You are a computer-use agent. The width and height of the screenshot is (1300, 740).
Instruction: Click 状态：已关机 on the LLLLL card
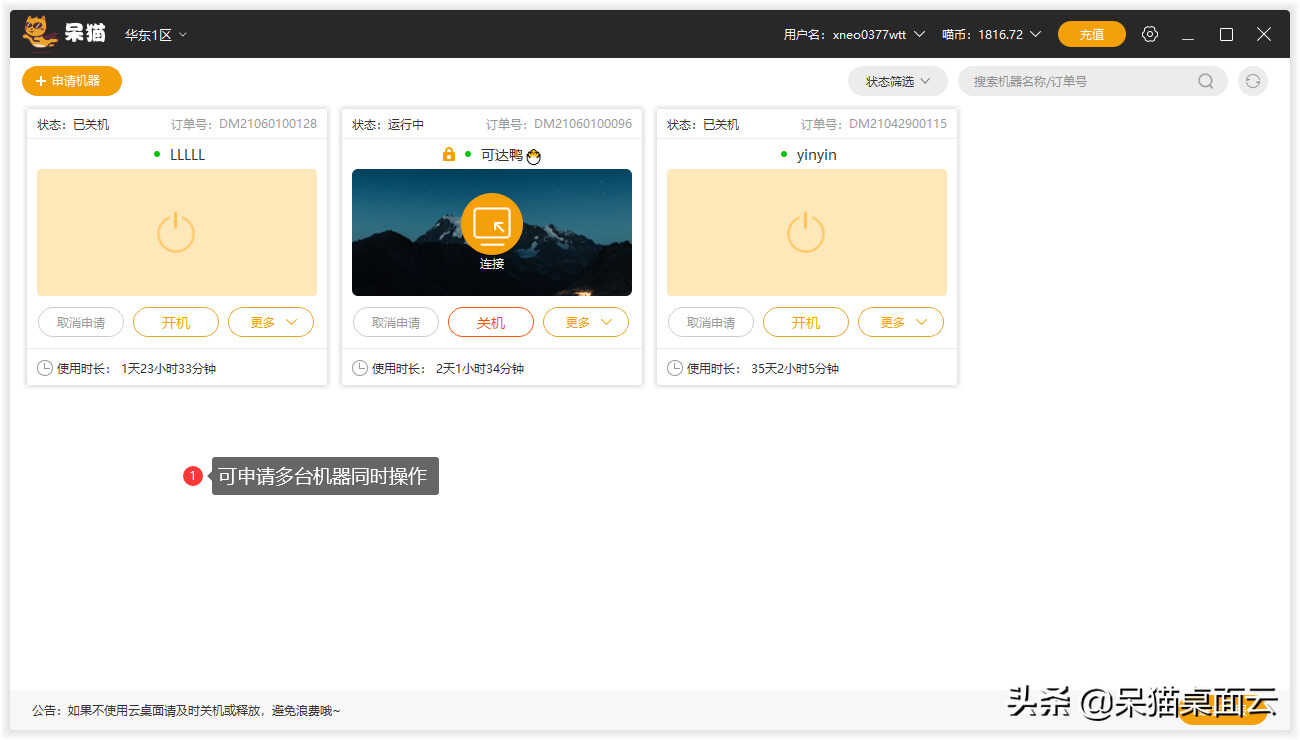[x=73, y=124]
